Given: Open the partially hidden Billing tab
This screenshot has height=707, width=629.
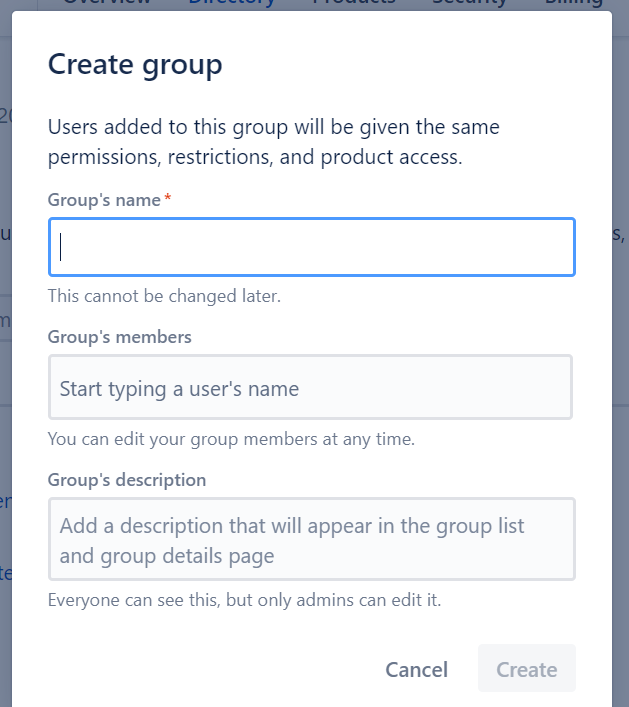Looking at the screenshot, I should 574,4.
